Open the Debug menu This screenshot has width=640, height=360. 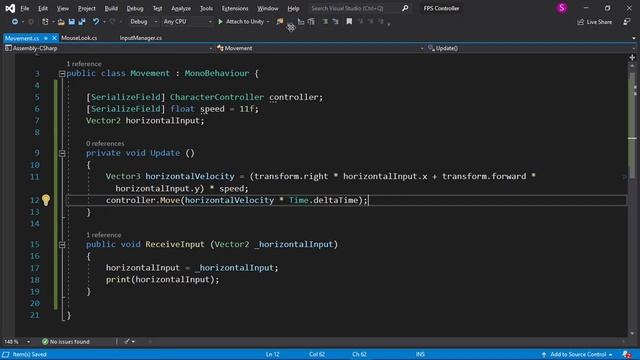(135, 8)
